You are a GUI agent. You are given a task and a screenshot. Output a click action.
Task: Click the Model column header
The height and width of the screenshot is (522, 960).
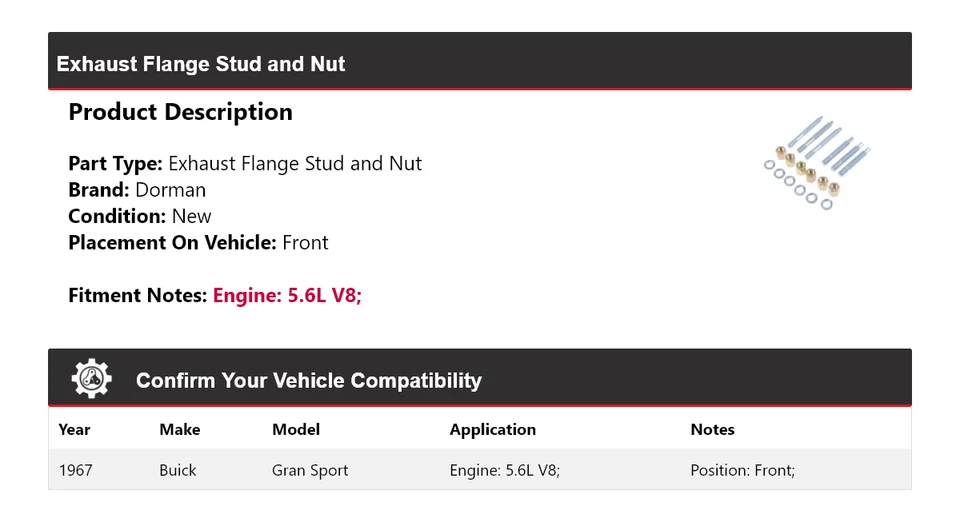point(296,429)
